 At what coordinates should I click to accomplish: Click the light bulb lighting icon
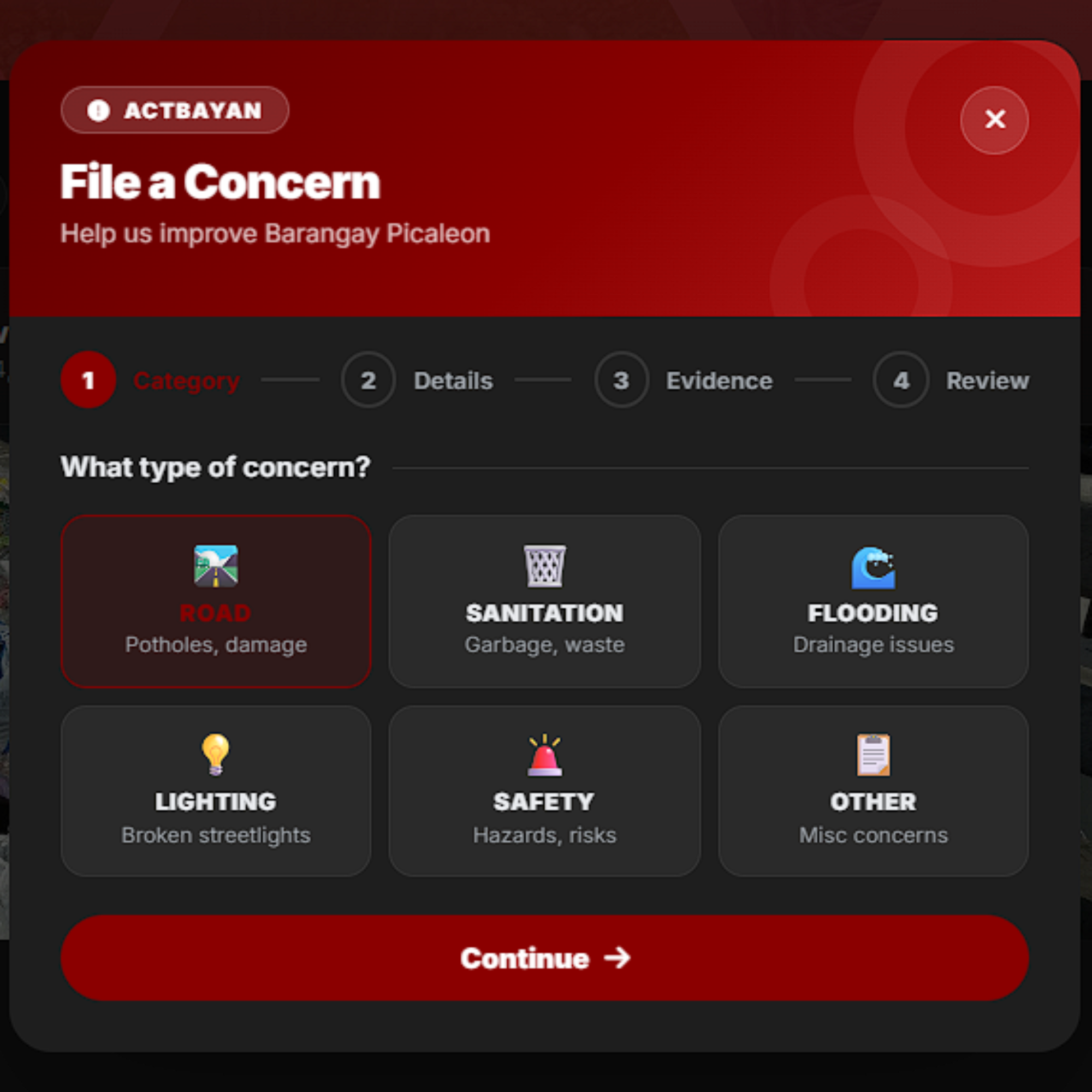click(215, 755)
